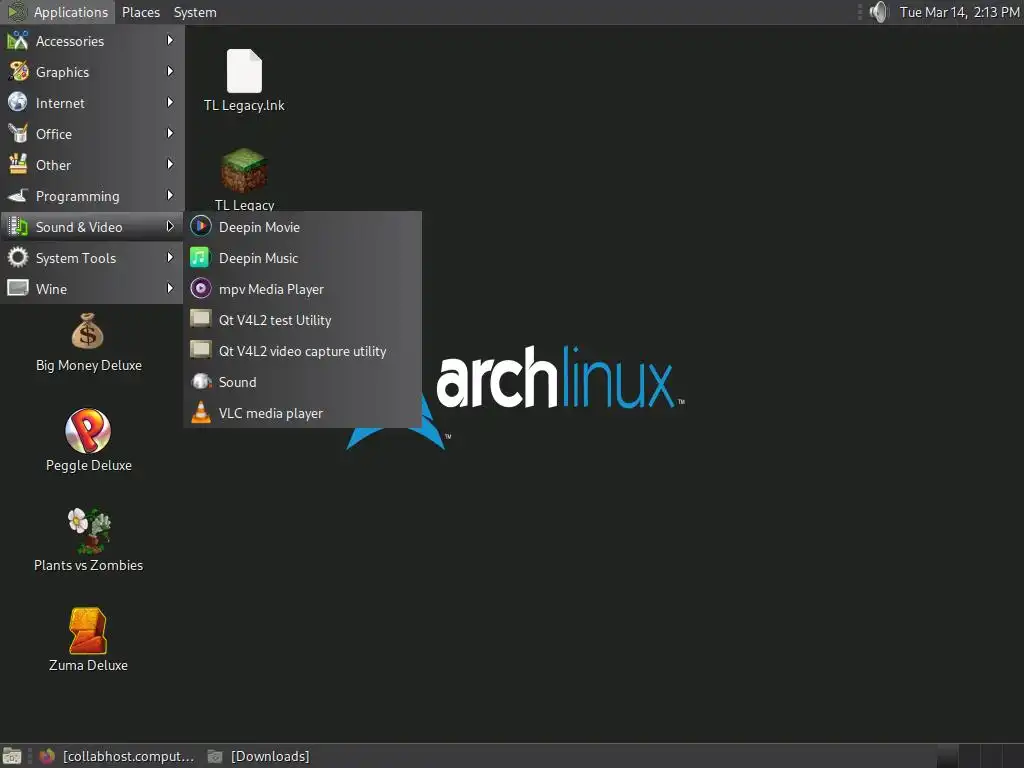Click the Internet globe icon
This screenshot has width=1024, height=768.
click(18, 103)
